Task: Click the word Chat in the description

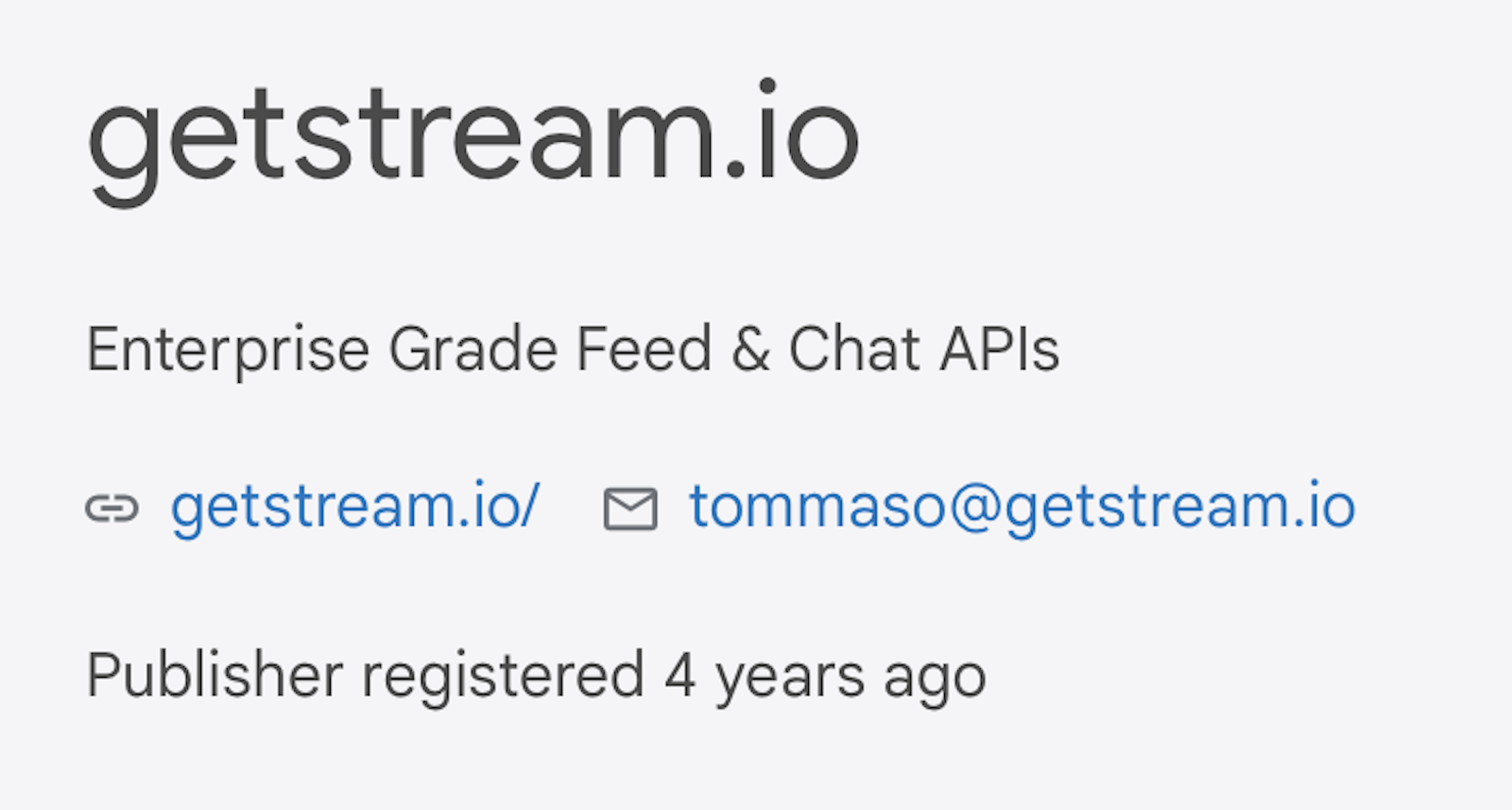Action: [x=854, y=350]
